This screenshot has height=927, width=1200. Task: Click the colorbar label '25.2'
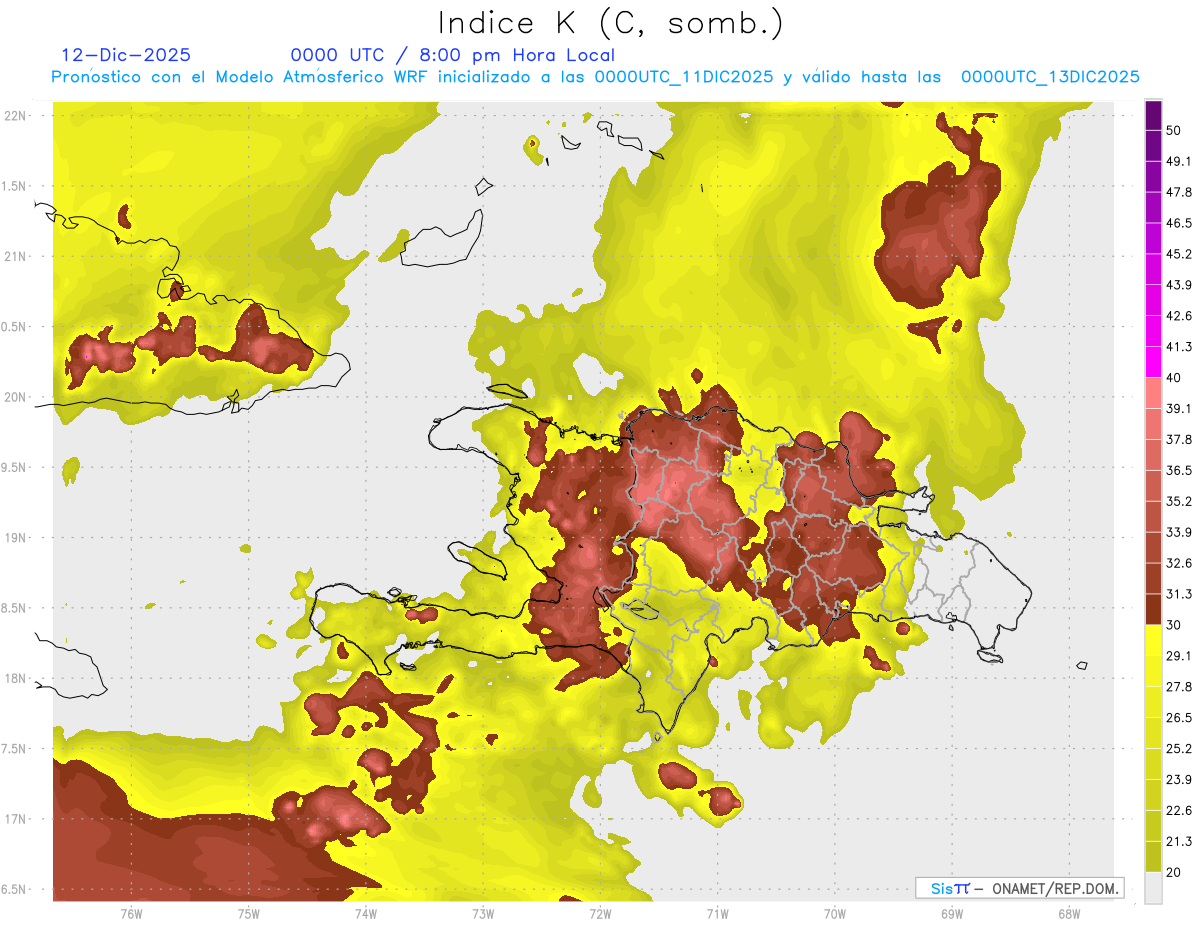coord(1179,749)
